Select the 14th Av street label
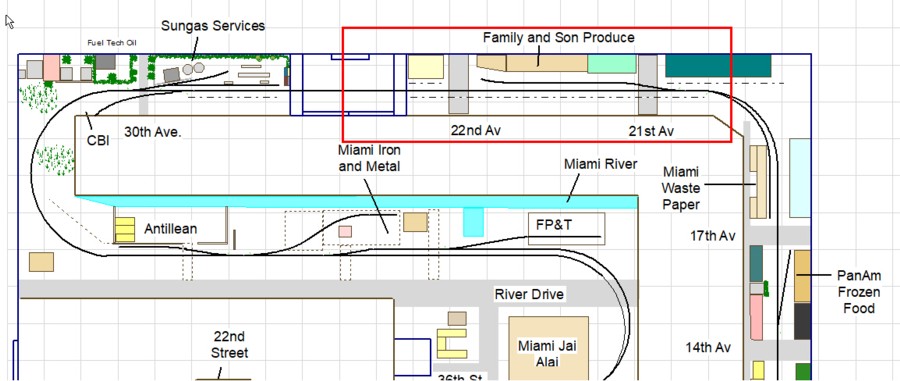Screen dimensions: 900x381 tap(708, 347)
